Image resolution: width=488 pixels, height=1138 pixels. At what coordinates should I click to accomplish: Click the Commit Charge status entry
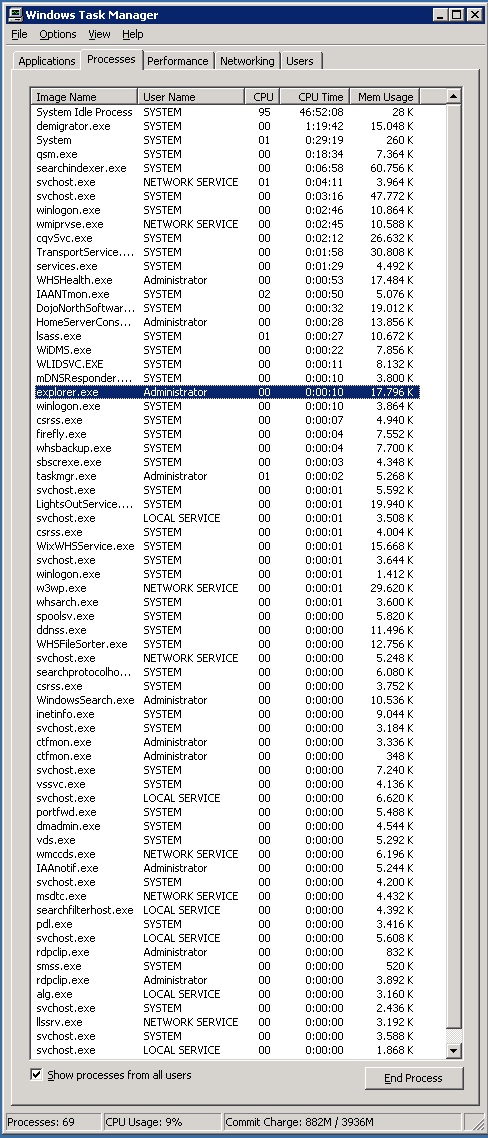341,1121
